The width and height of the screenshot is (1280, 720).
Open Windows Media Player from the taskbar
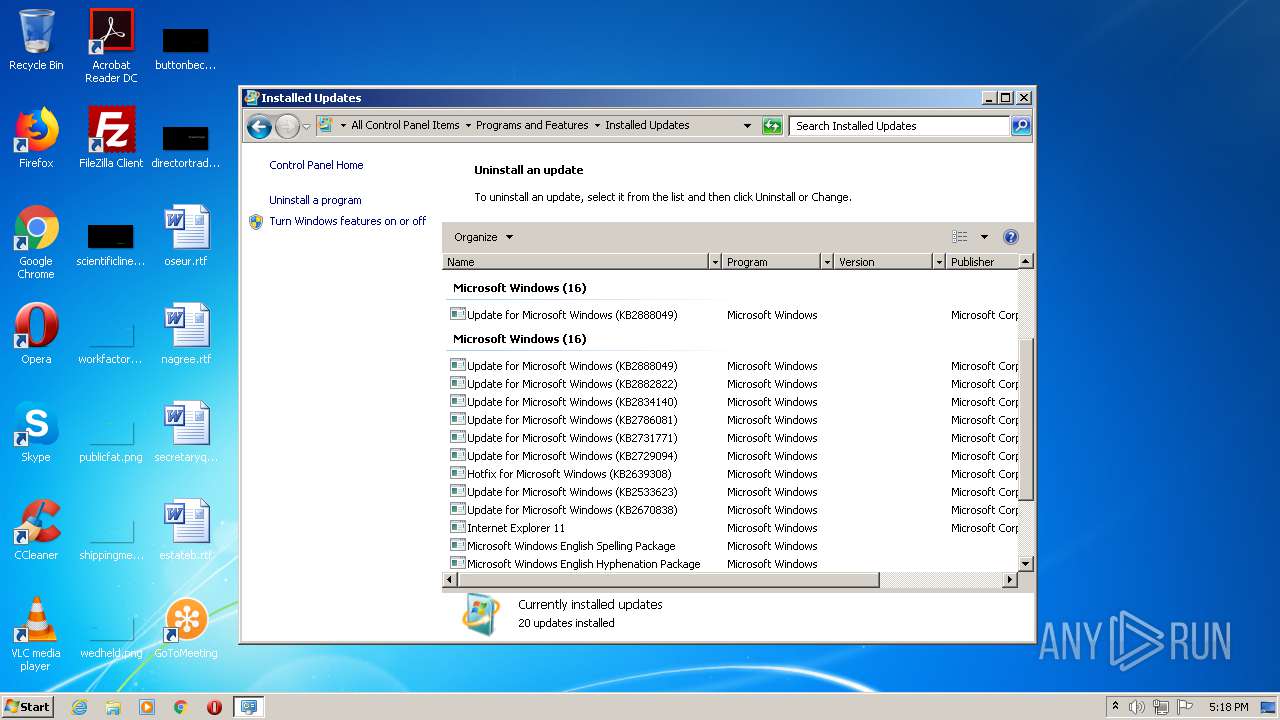[147, 707]
